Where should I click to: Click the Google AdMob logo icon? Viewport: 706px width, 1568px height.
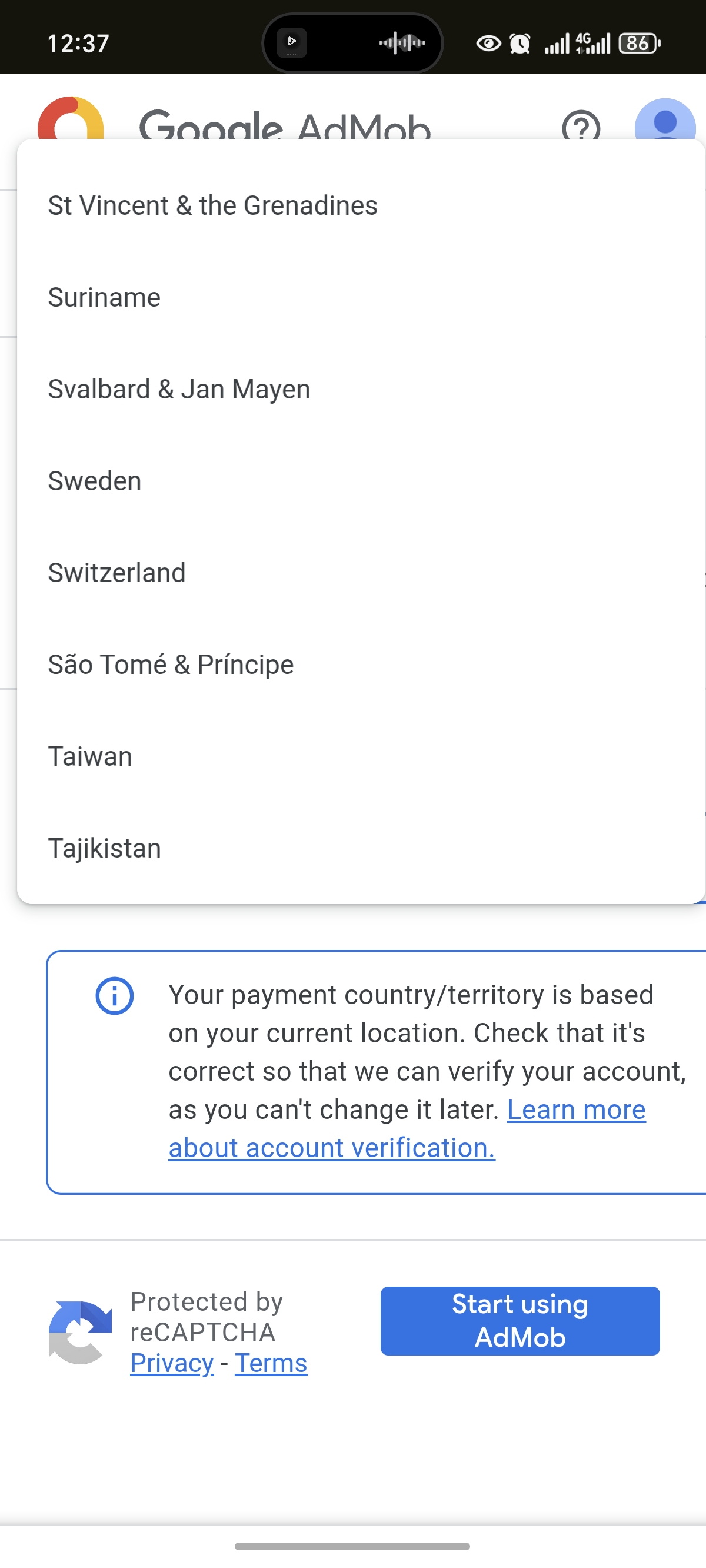pos(71,119)
